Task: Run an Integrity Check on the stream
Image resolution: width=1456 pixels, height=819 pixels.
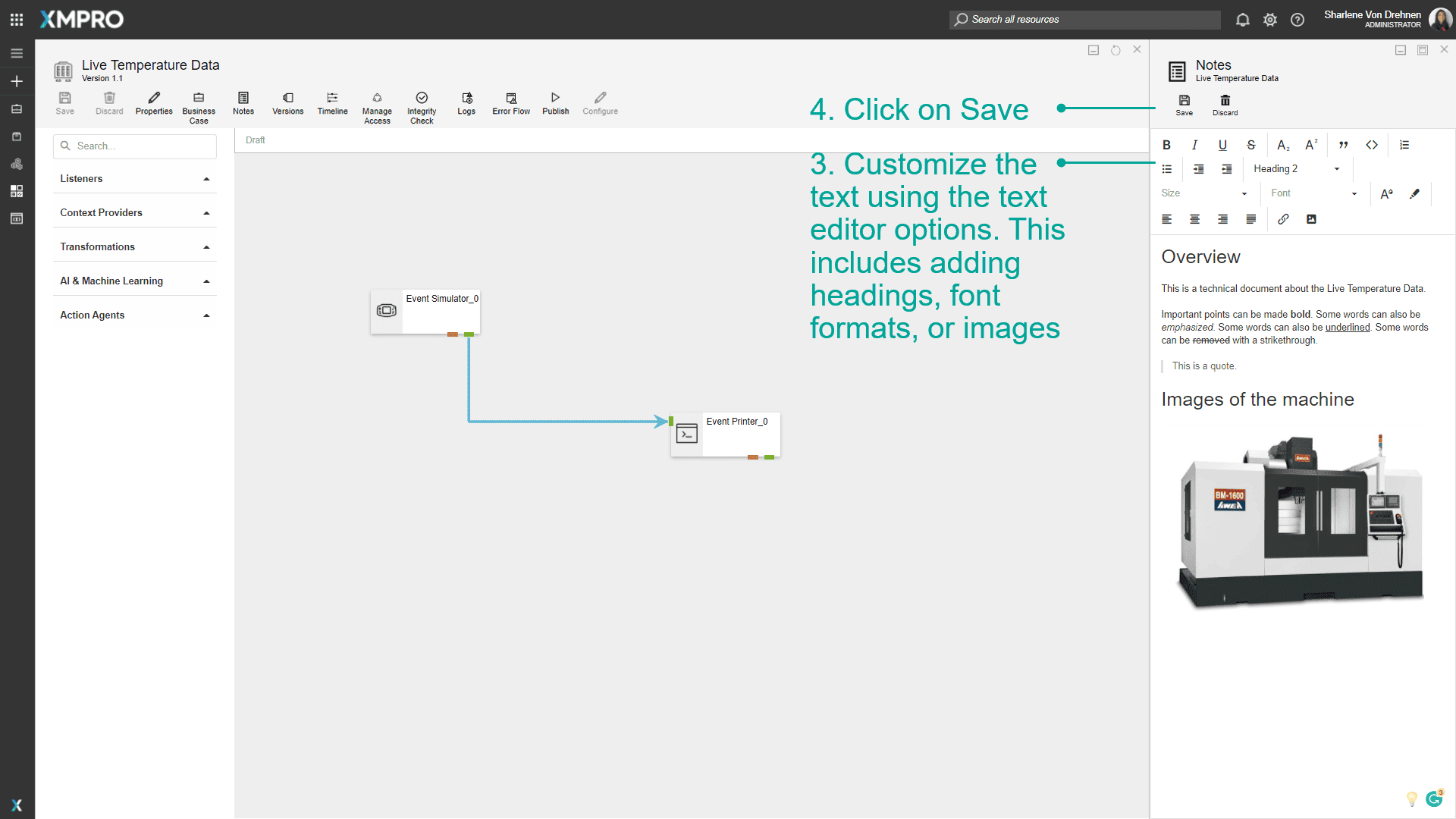Action: pyautogui.click(x=422, y=105)
